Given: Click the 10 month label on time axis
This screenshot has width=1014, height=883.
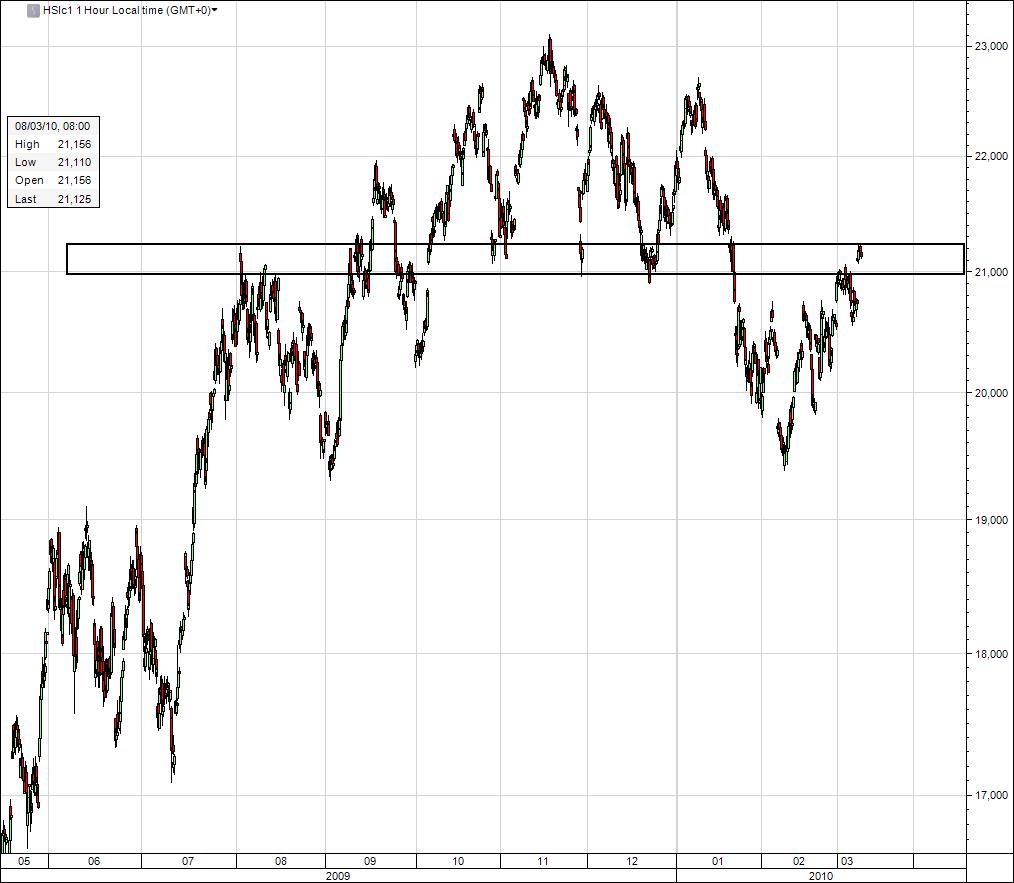Looking at the screenshot, I should coord(458,861).
